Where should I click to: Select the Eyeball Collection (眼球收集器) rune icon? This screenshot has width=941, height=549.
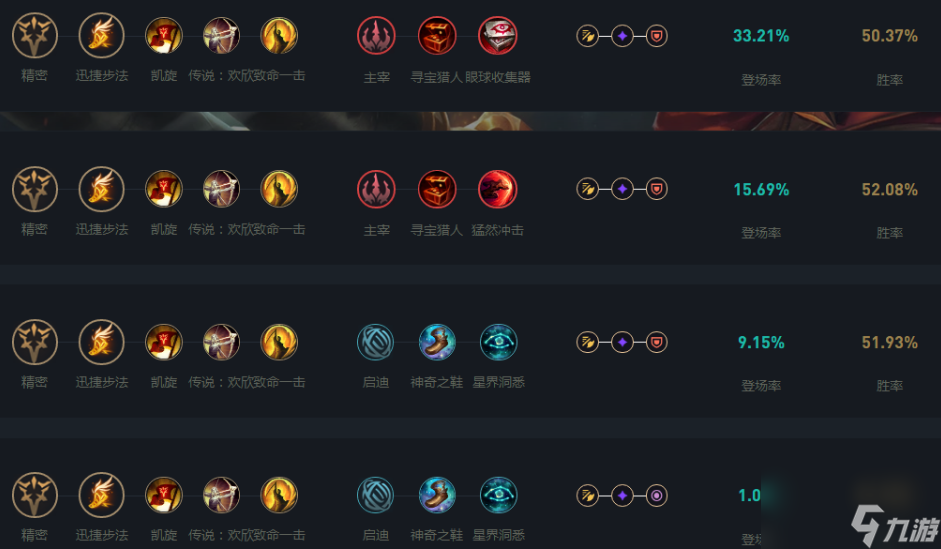pyautogui.click(x=498, y=36)
